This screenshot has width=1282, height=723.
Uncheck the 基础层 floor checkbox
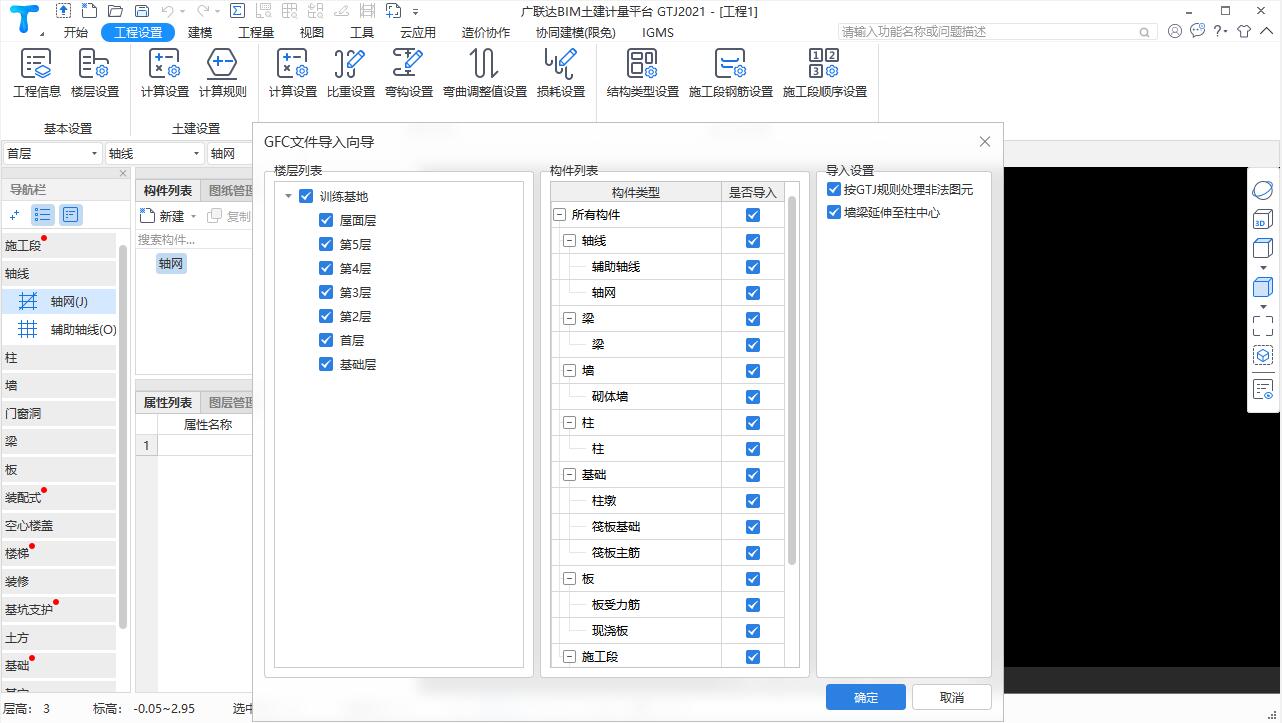pyautogui.click(x=326, y=364)
